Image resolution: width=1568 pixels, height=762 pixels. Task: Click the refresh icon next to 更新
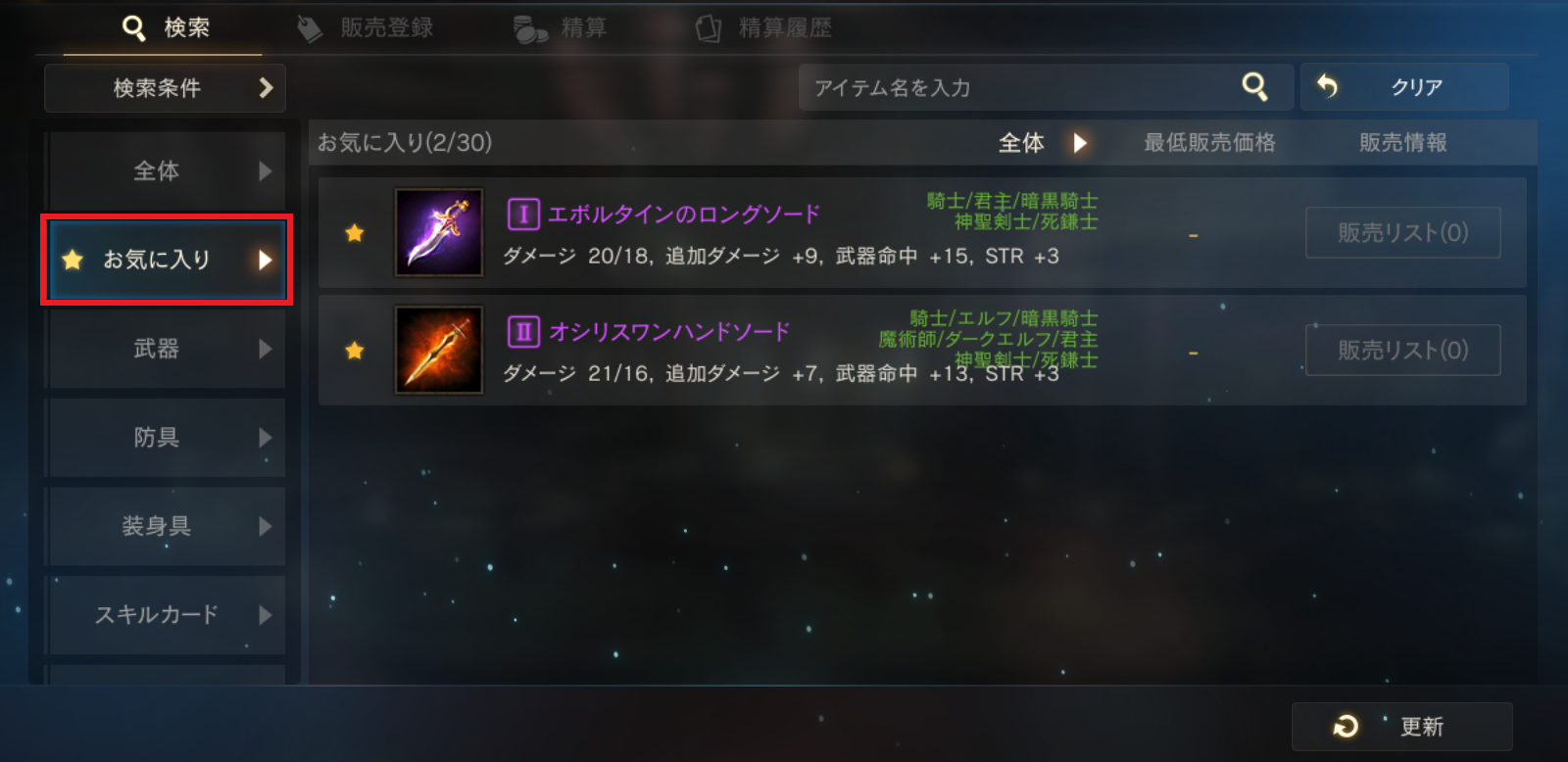pos(1346,726)
